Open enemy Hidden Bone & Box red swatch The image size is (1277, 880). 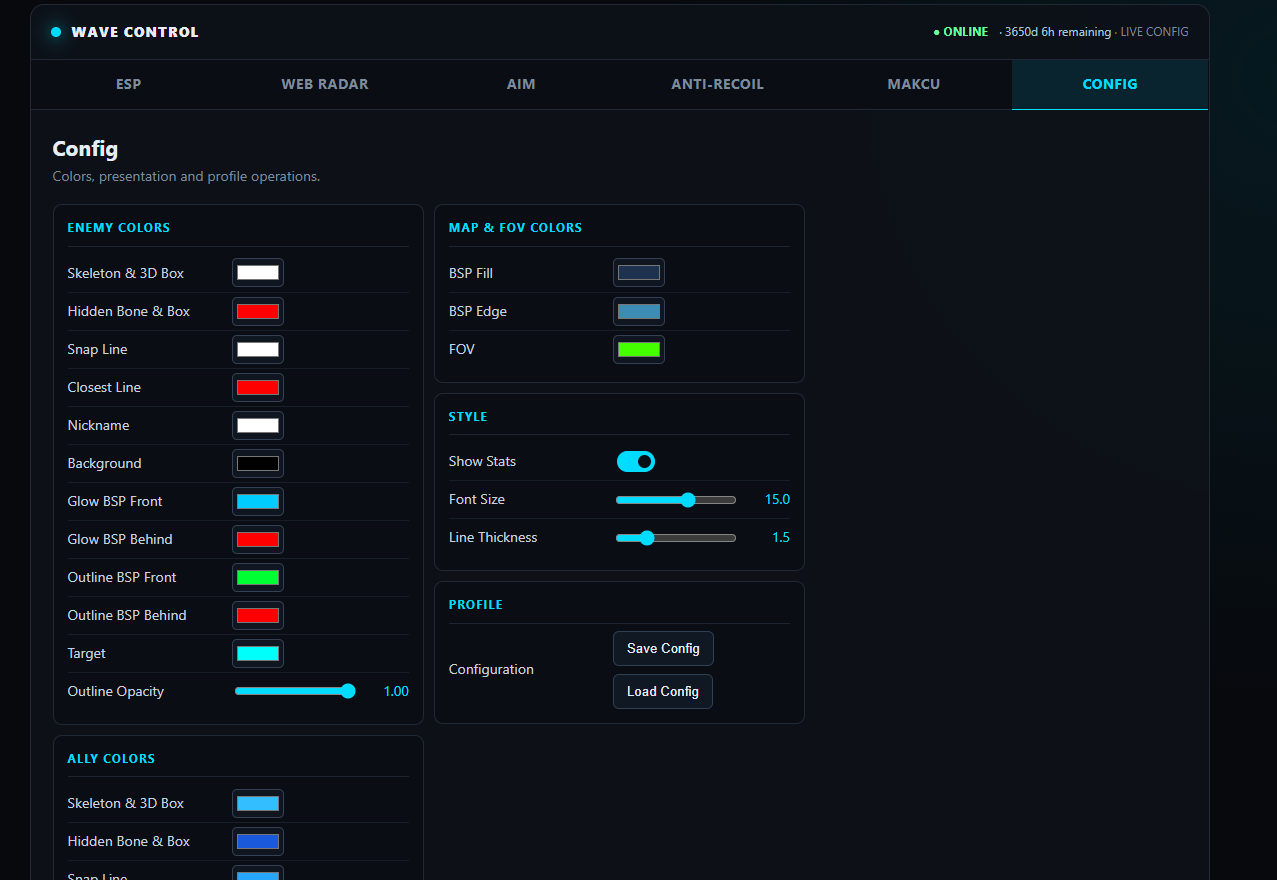[258, 311]
